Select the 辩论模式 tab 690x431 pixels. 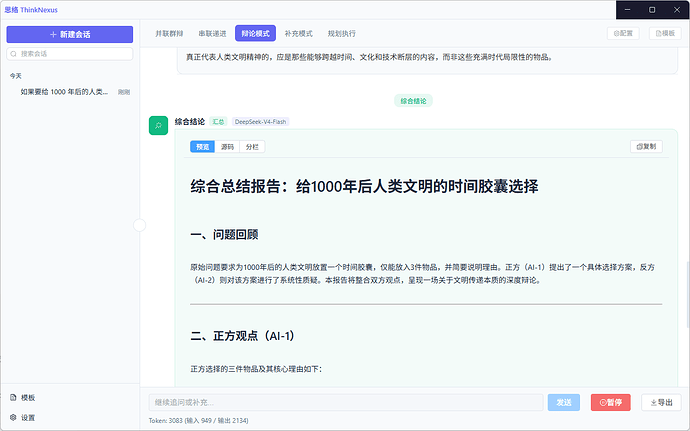(x=255, y=33)
